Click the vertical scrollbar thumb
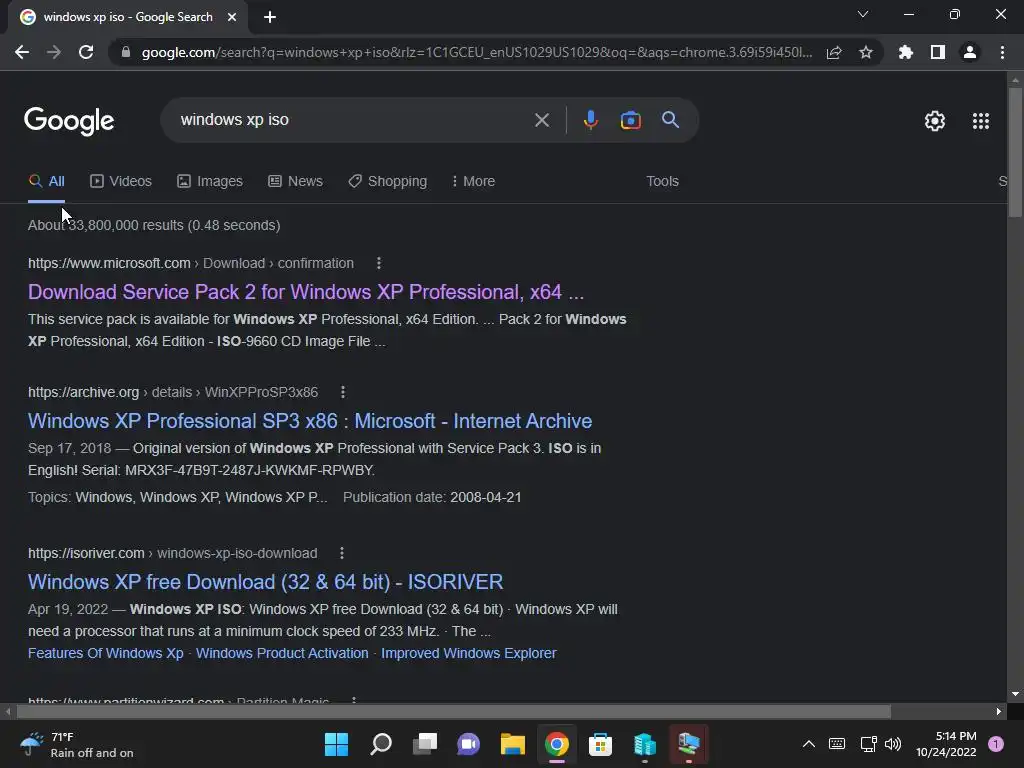 coord(1015,152)
